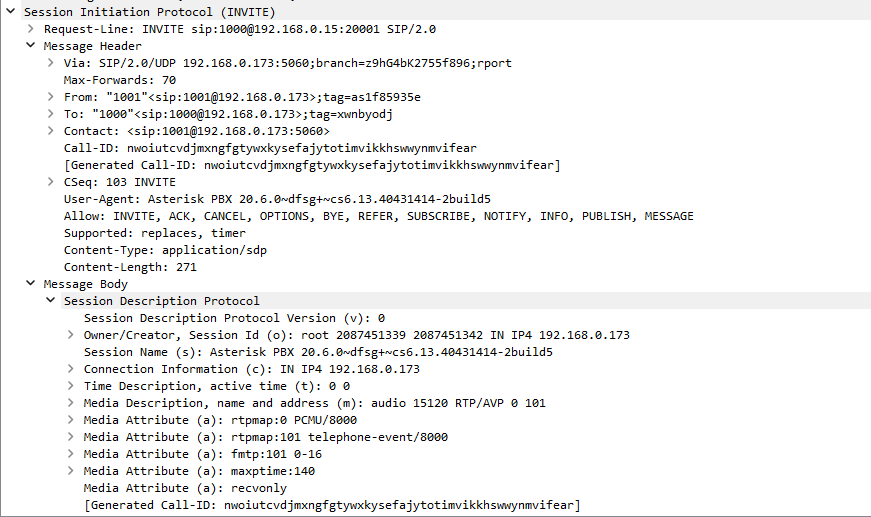
Task: Expand the rtpmap:0 PCMU/8000 attribute
Action: (71, 419)
